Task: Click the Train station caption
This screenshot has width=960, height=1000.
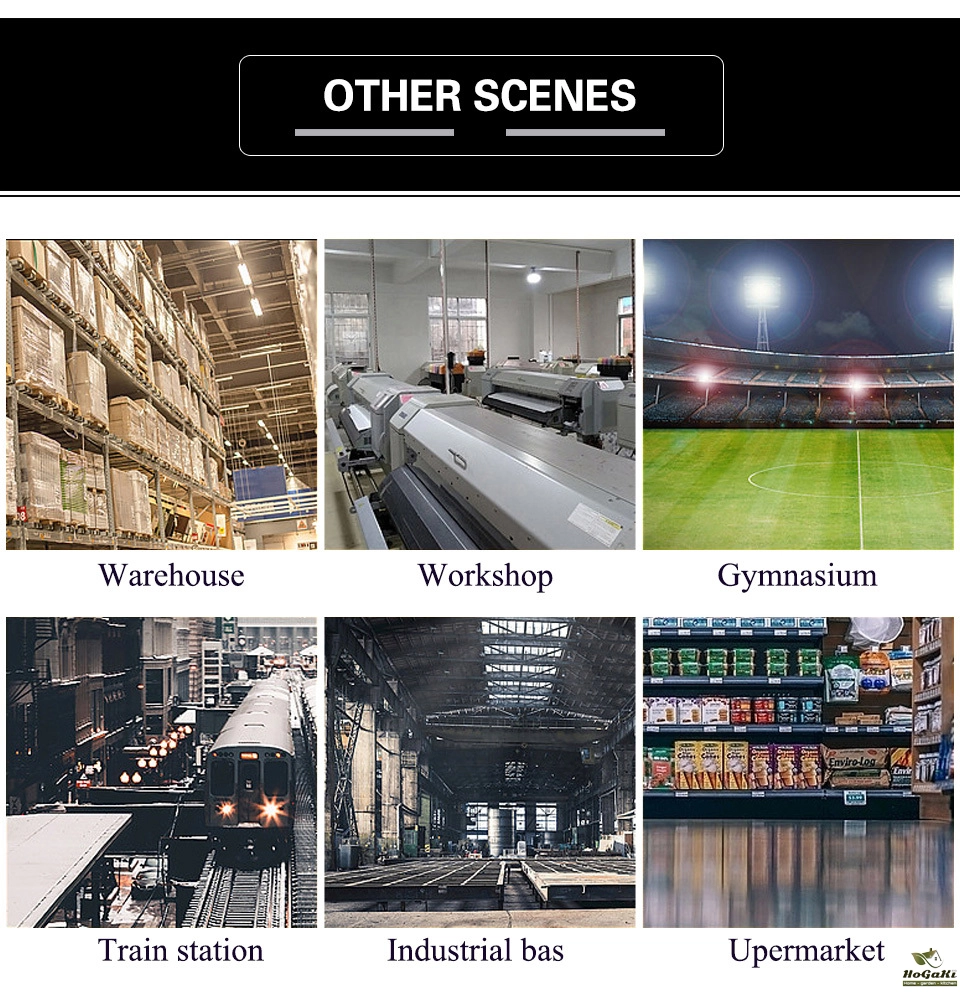Action: coord(181,950)
